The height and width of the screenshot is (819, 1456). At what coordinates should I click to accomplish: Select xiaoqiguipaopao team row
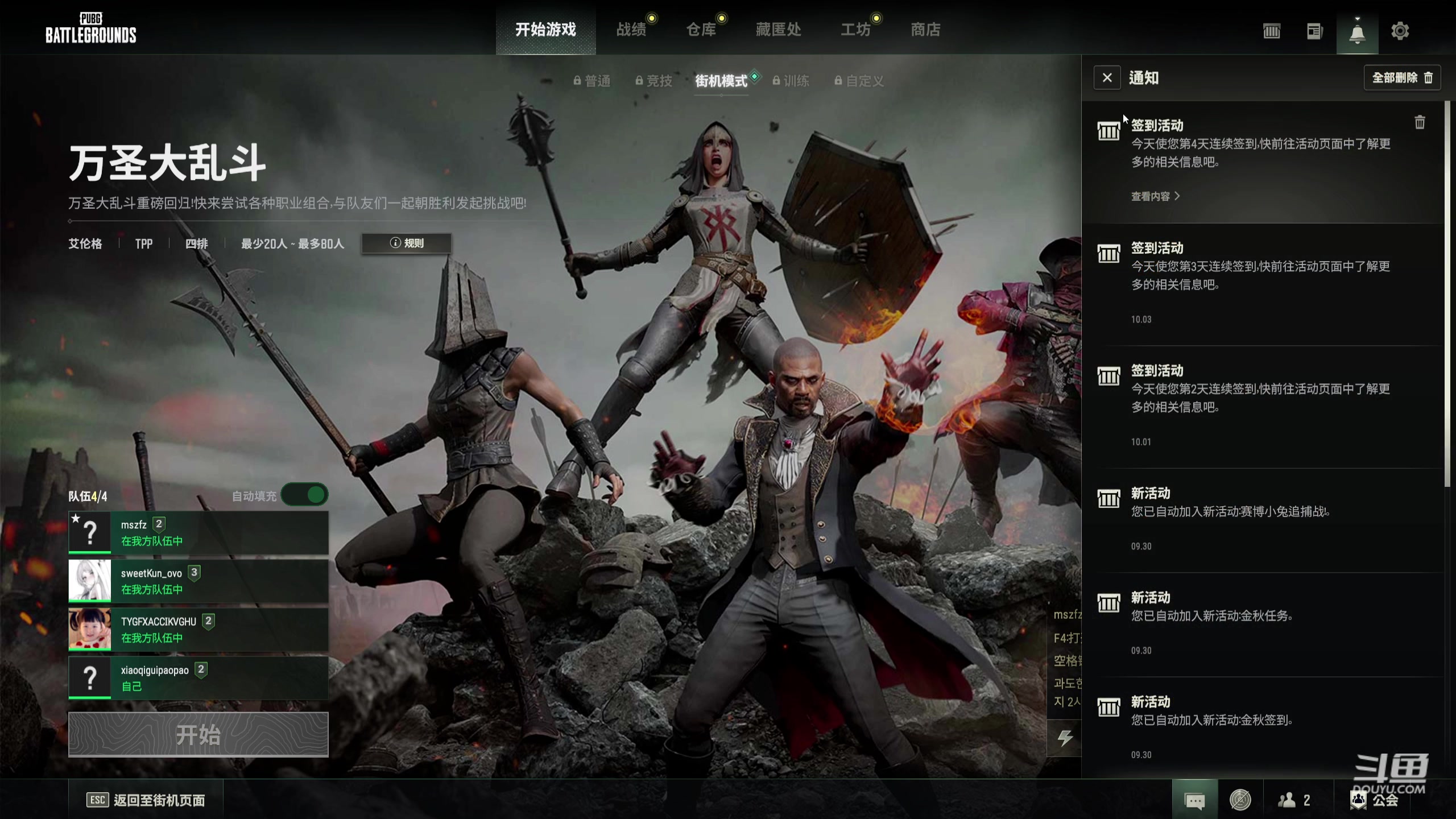pyautogui.click(x=198, y=678)
